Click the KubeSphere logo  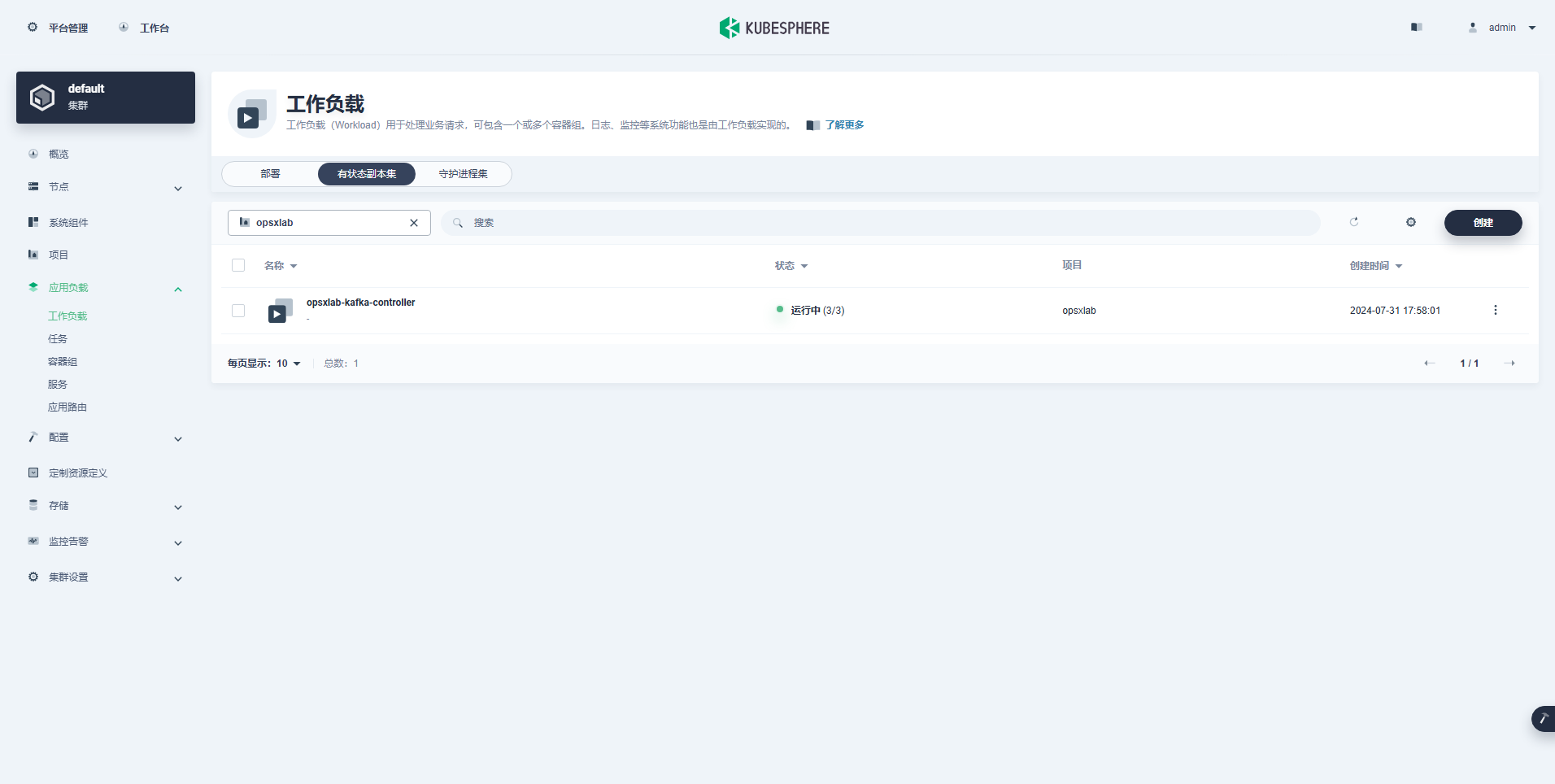pyautogui.click(x=774, y=28)
